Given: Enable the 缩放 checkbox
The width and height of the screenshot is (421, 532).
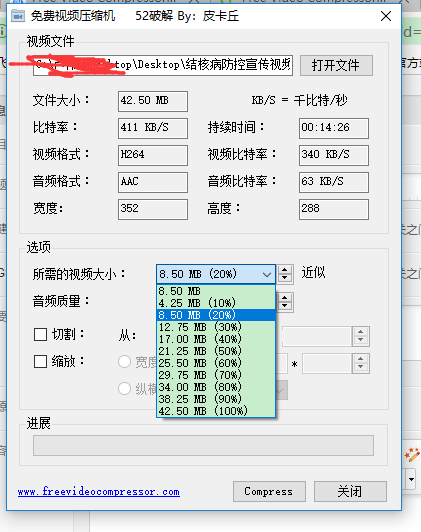Looking at the screenshot, I should 40,362.
